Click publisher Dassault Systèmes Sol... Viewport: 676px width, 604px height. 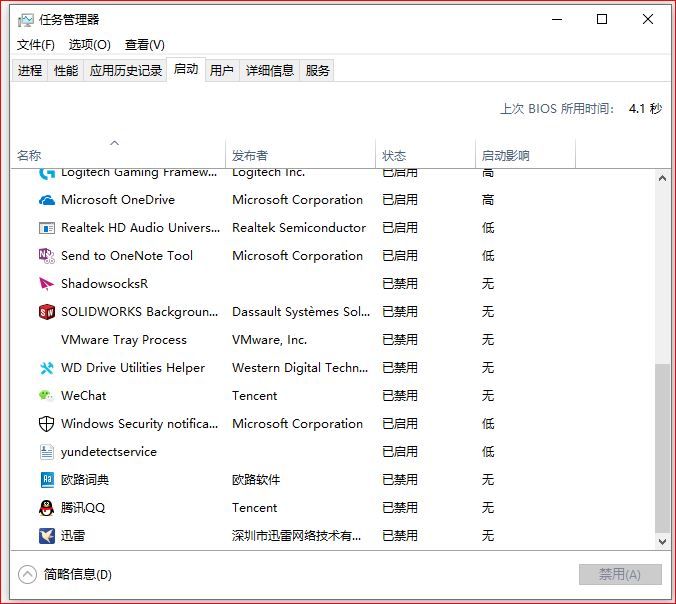click(301, 312)
